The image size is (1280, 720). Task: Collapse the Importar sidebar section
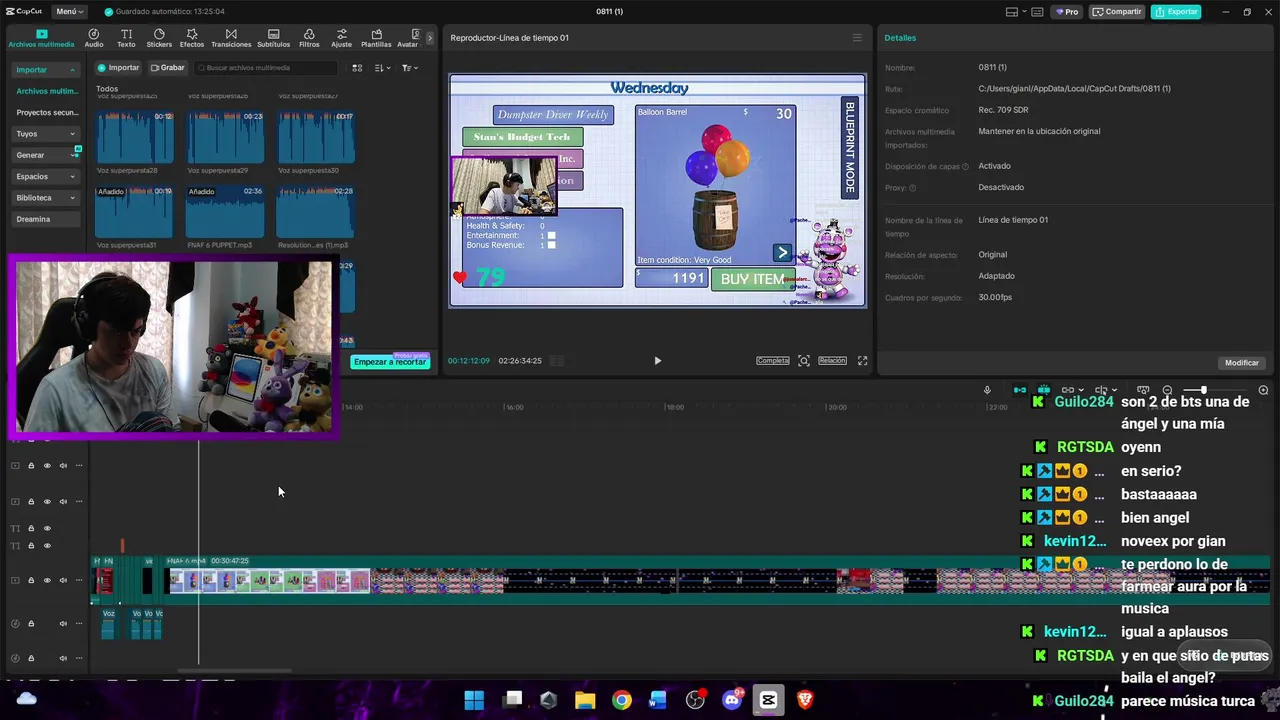46,70
